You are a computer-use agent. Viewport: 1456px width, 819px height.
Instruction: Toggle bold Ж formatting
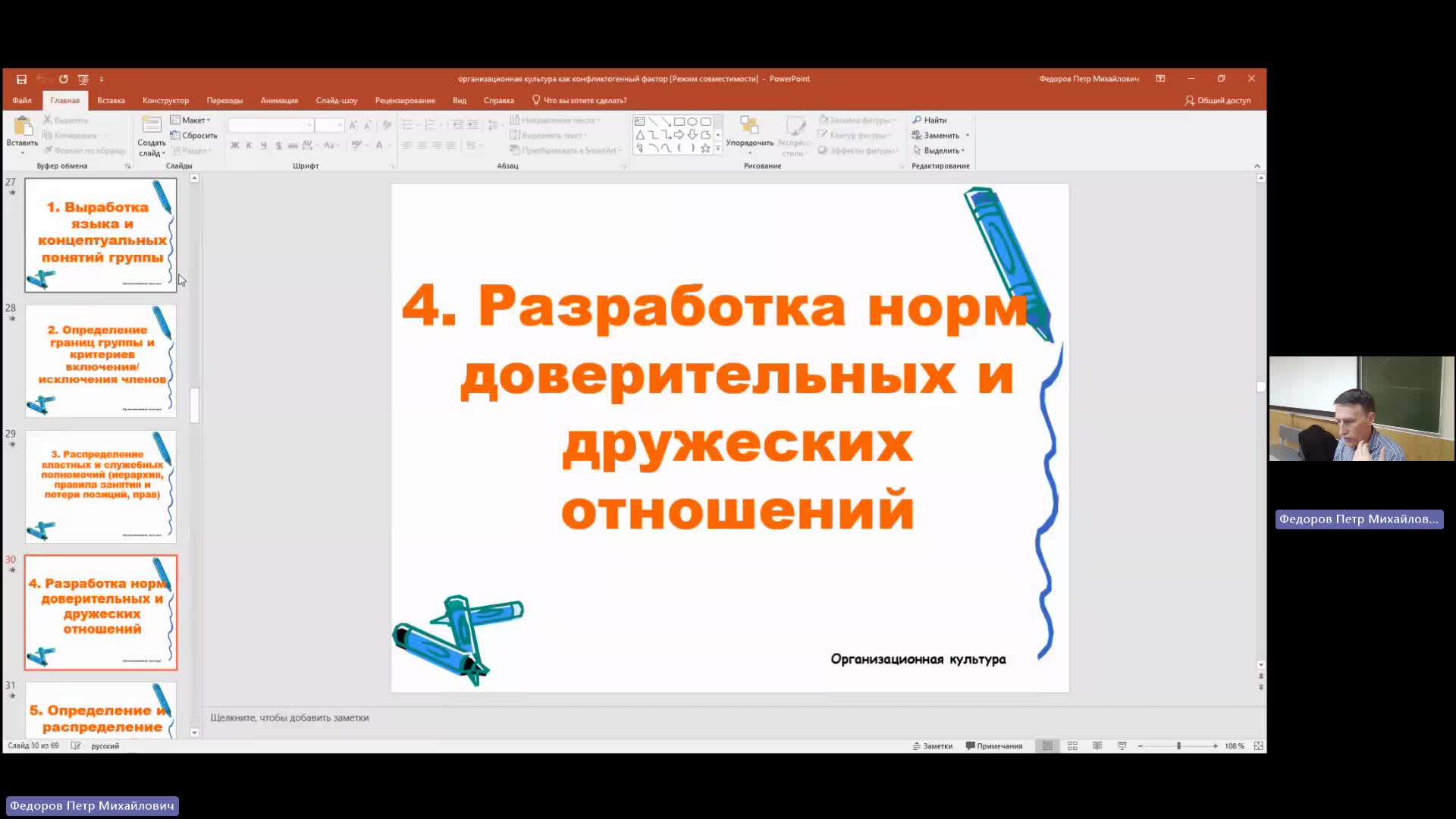click(x=235, y=145)
